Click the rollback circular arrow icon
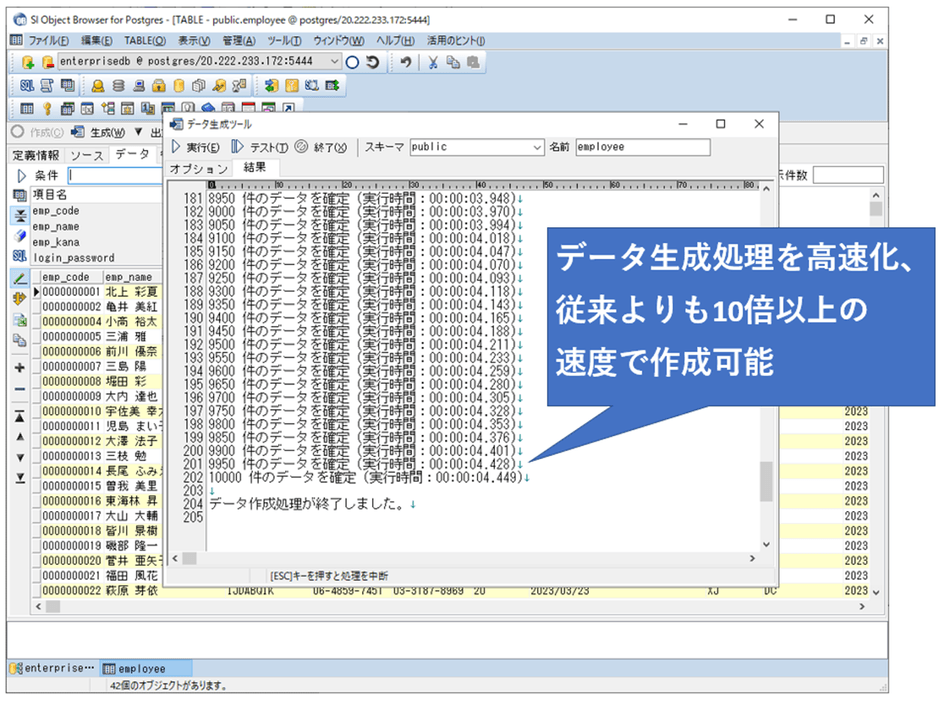940x702 pixels. click(372, 62)
